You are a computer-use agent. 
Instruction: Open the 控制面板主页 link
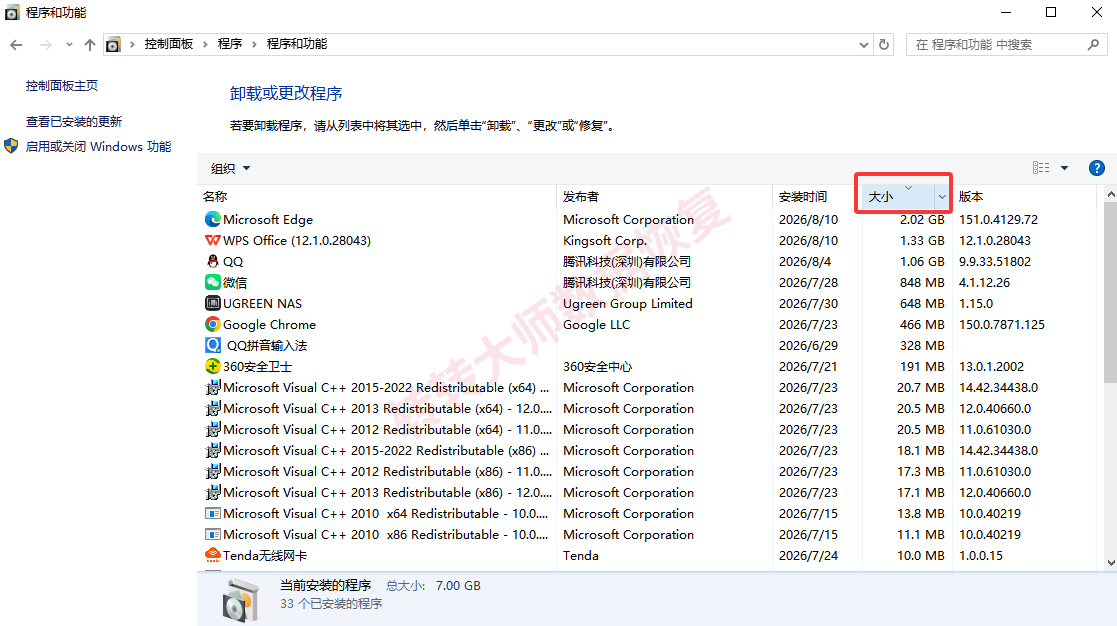point(62,85)
